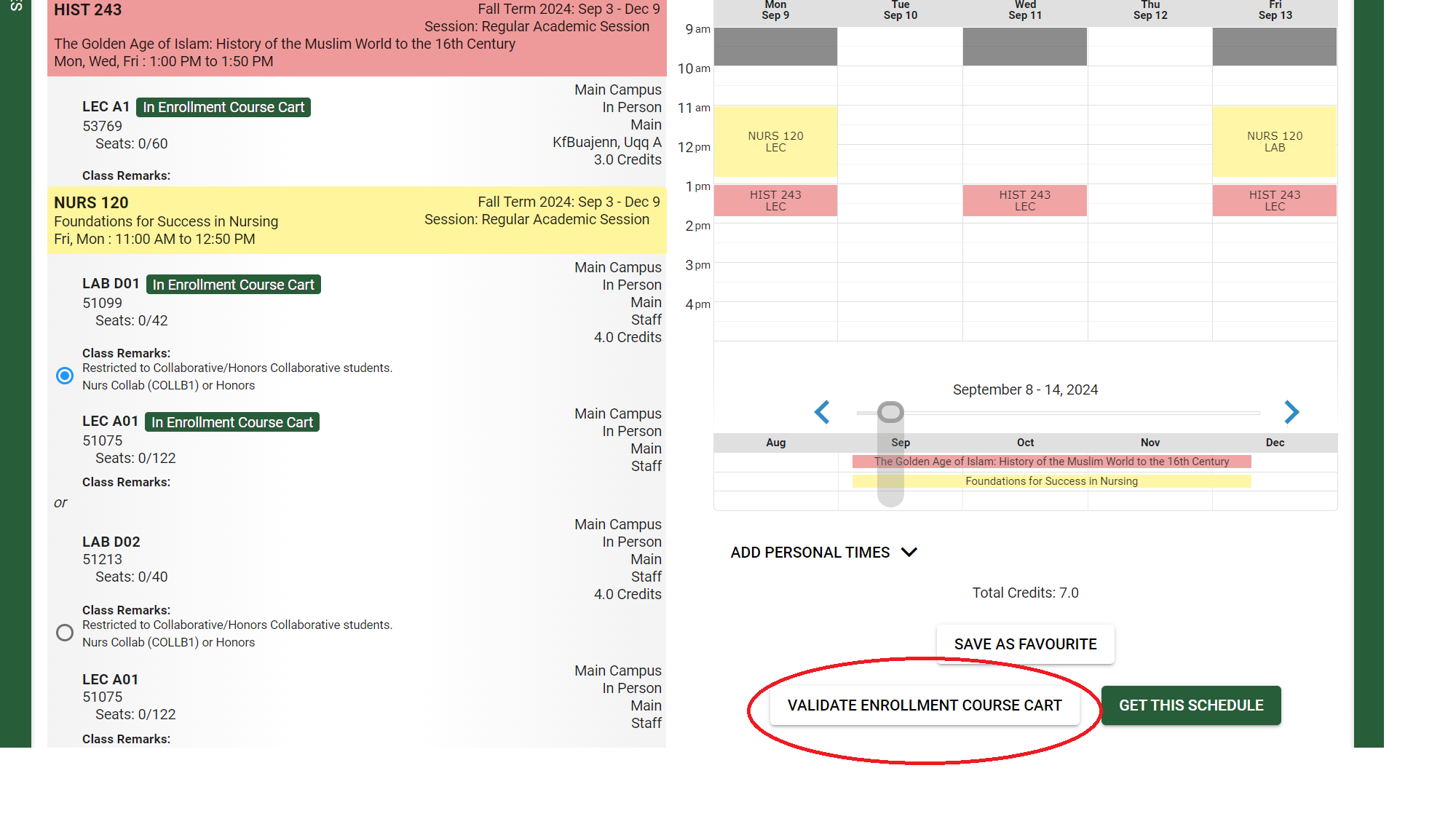Click the SAVE AS FAVOURITE button link
The image size is (1456, 819).
click(x=1024, y=644)
